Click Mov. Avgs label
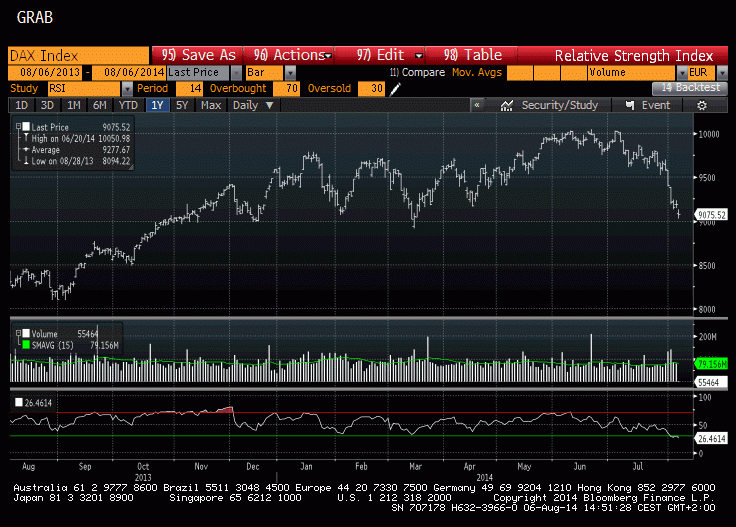736x527 pixels. tap(477, 72)
